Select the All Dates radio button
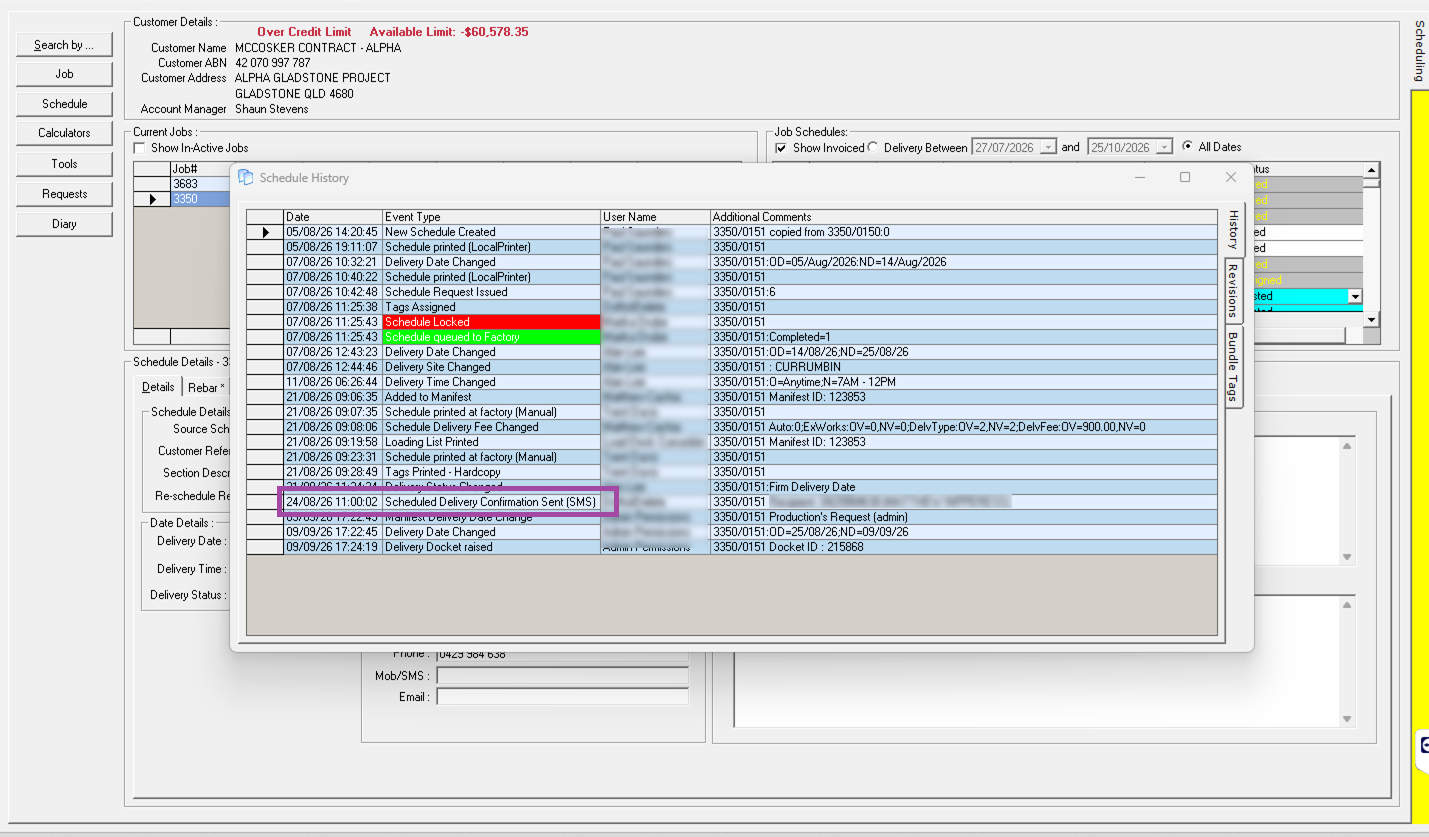The height and width of the screenshot is (837, 1429). 1188,147
